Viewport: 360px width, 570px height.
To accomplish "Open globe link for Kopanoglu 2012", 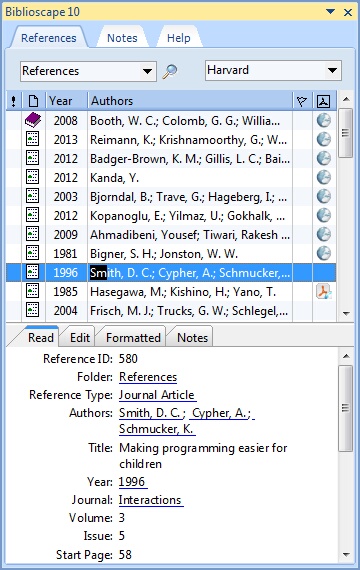I will 324,215.
